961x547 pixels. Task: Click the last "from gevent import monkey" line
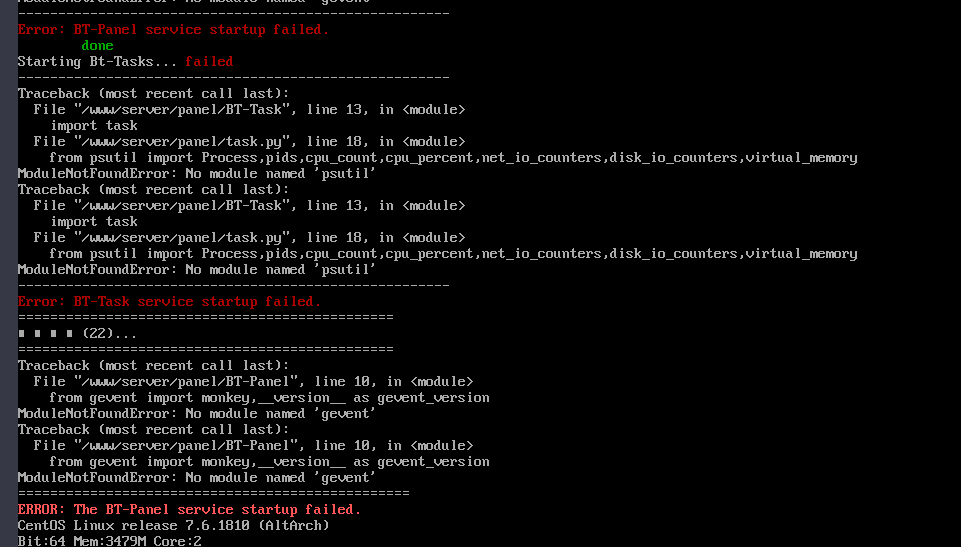pos(269,461)
